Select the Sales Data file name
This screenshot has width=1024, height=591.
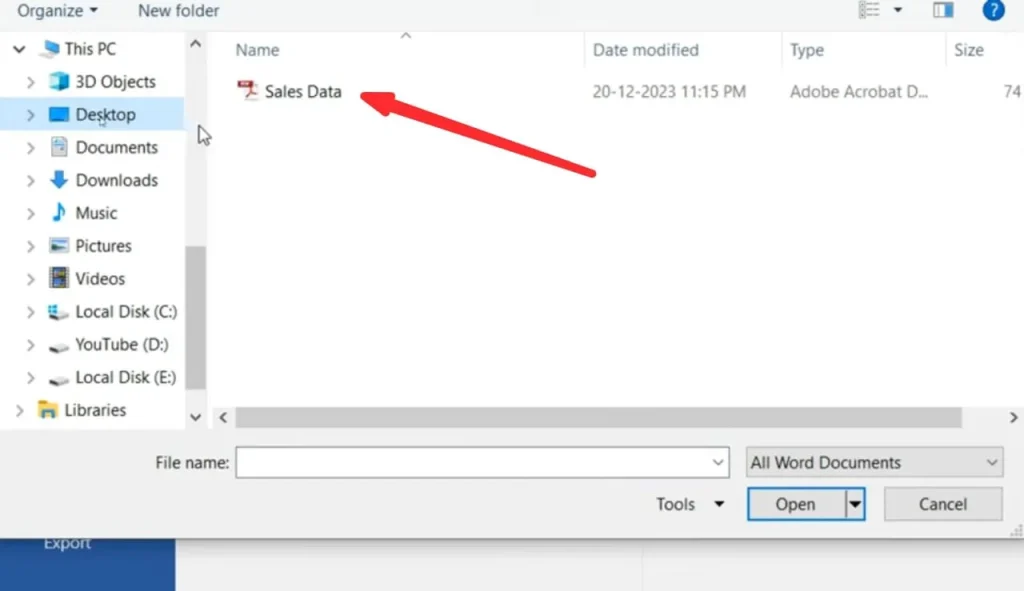303,91
